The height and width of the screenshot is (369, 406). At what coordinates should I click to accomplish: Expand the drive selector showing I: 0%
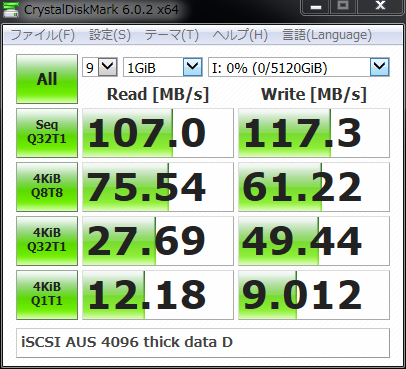(299, 68)
